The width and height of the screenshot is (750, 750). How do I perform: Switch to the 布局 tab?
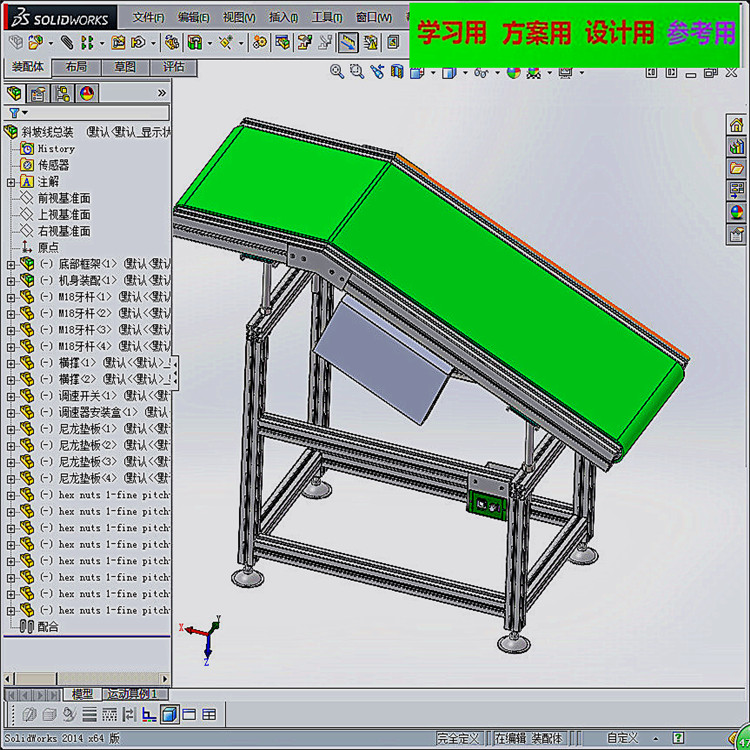tap(76, 67)
